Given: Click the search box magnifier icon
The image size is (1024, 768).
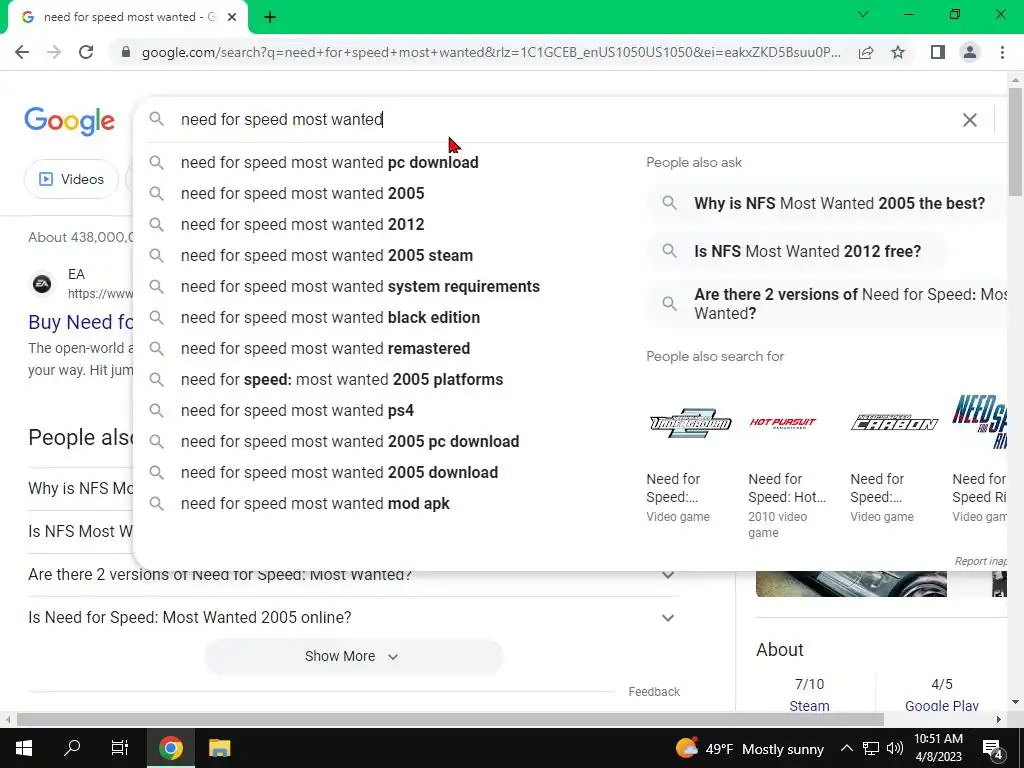Looking at the screenshot, I should tap(157, 119).
